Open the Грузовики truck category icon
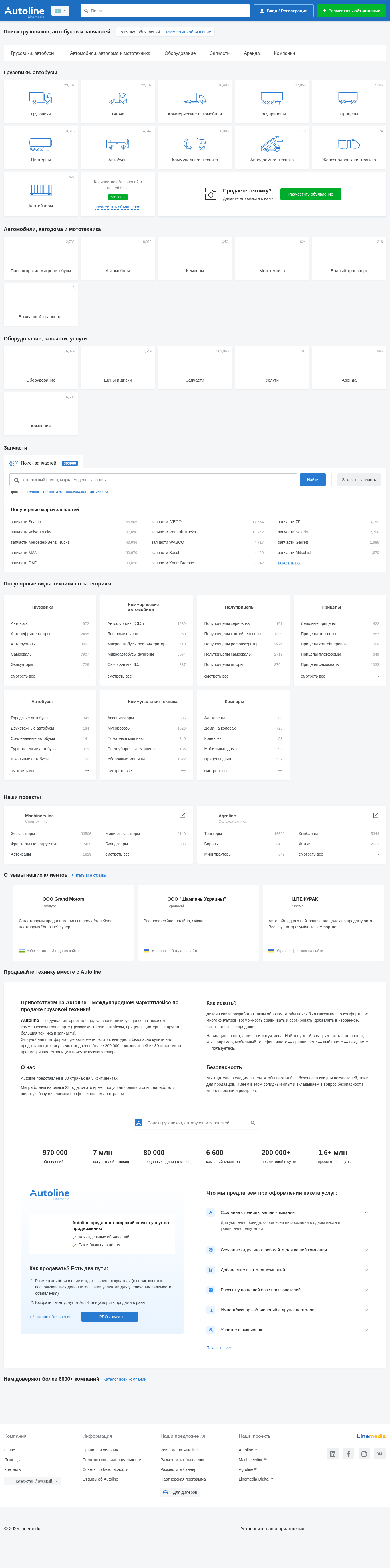Screen dimensions: 390x1568 pyautogui.click(x=41, y=97)
